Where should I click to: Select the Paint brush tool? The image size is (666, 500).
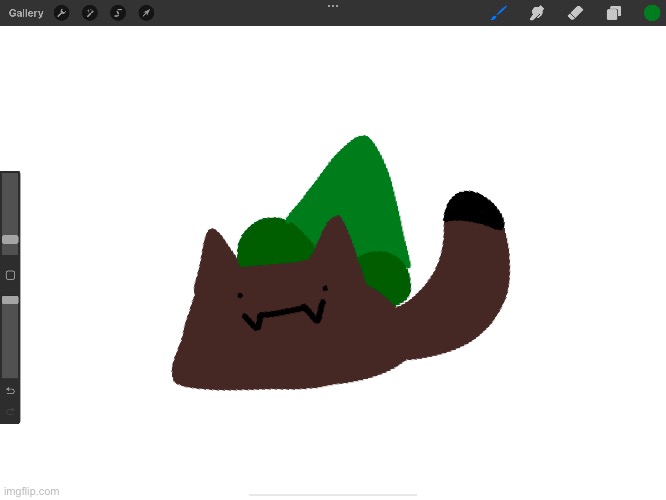499,13
